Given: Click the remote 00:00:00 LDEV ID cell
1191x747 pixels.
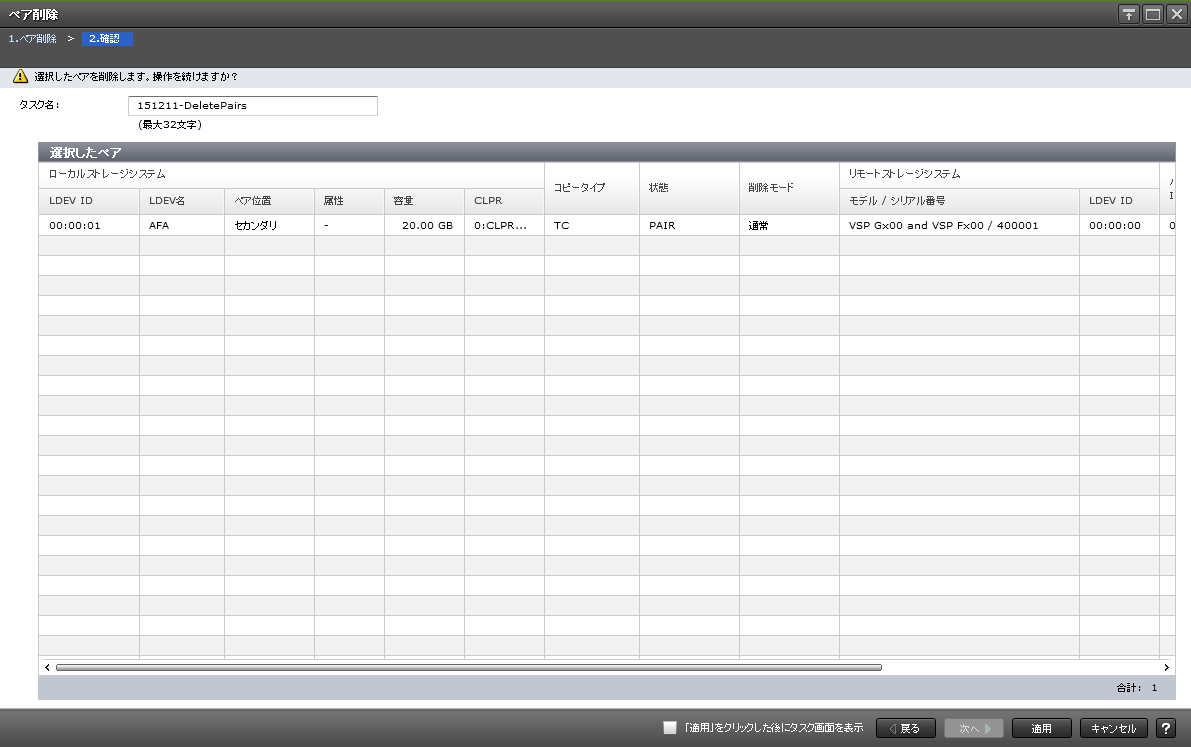Looking at the screenshot, I should pyautogui.click(x=1119, y=225).
